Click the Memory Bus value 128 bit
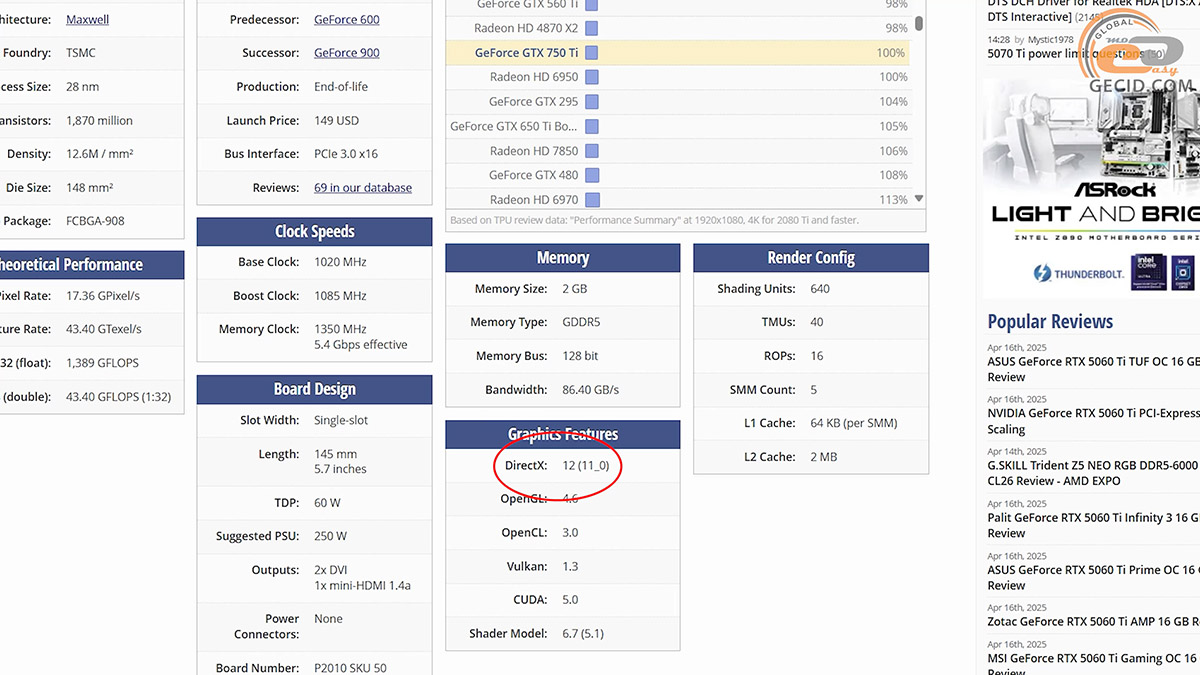 point(580,356)
